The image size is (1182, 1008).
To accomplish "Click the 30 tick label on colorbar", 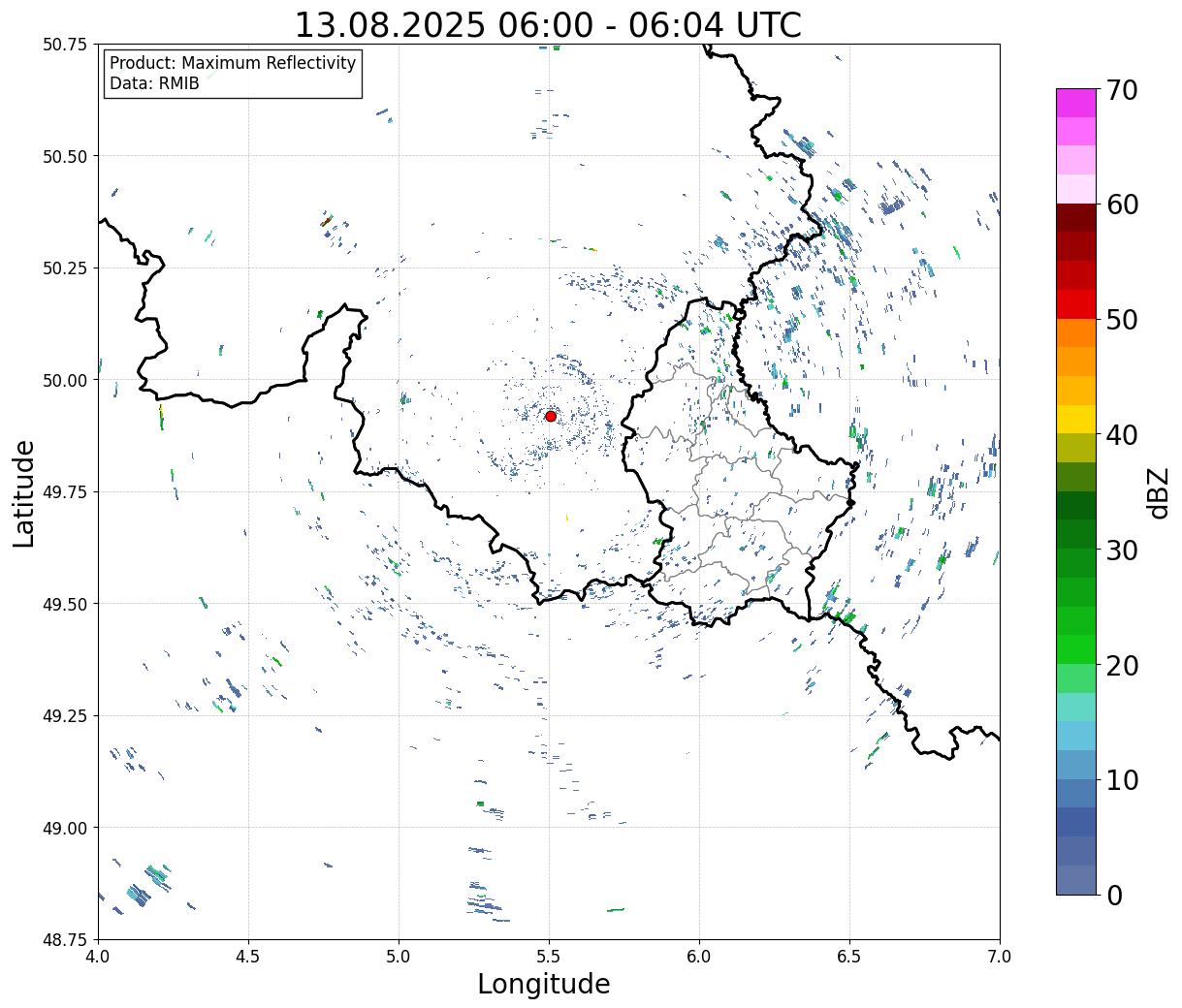I will click(x=1120, y=550).
